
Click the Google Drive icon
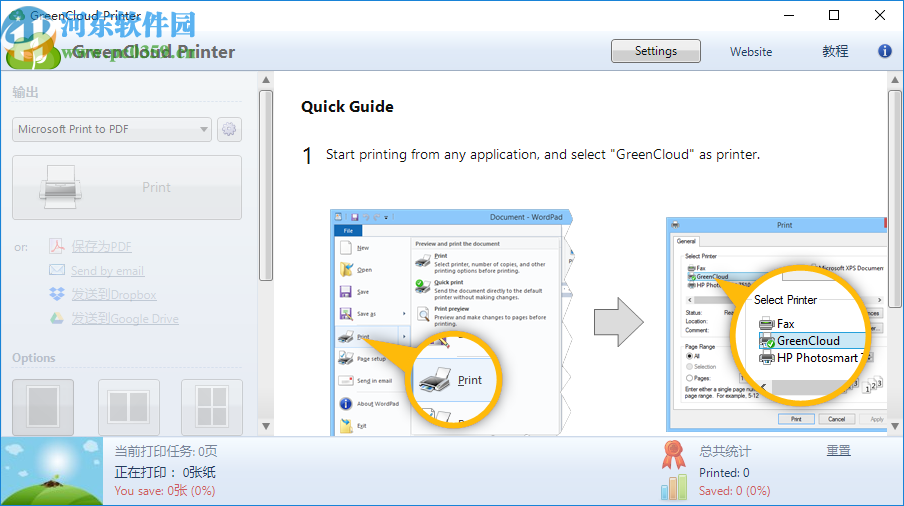point(56,318)
